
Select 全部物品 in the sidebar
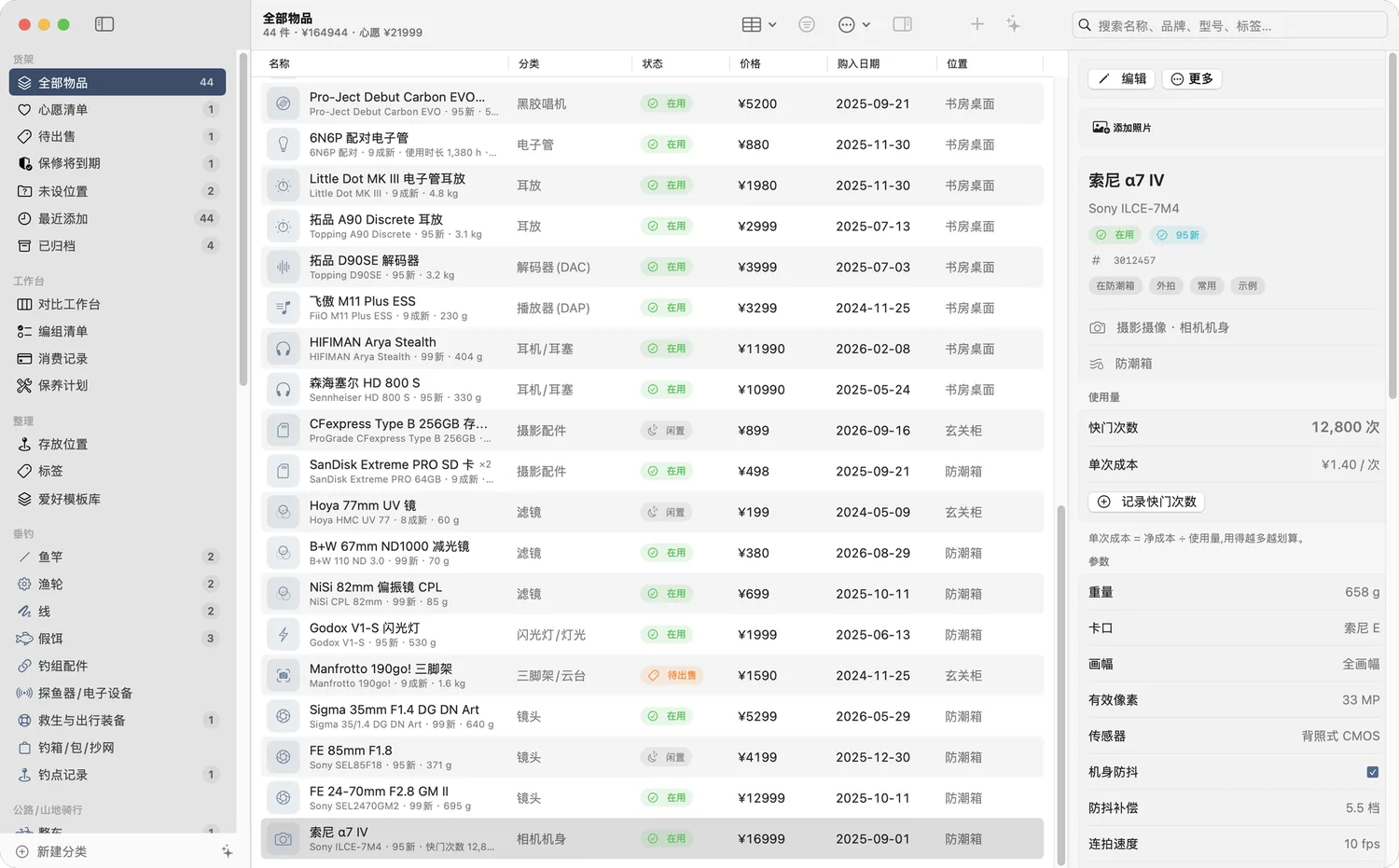[x=118, y=82]
